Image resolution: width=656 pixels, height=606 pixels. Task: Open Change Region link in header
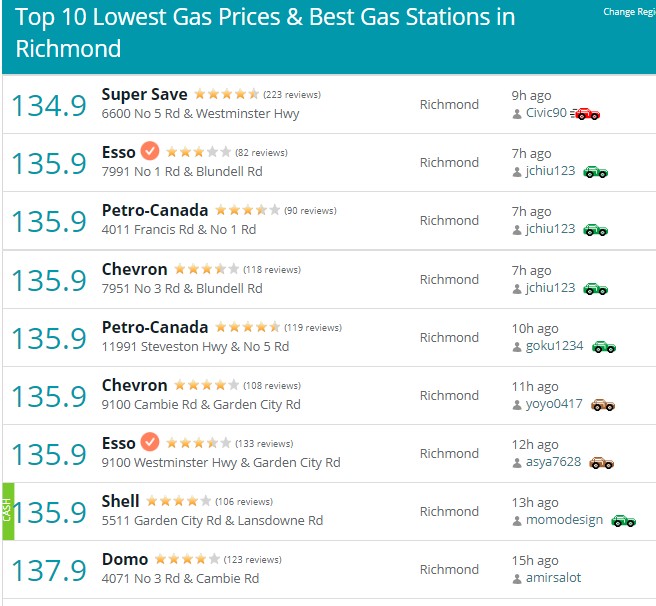coord(629,12)
